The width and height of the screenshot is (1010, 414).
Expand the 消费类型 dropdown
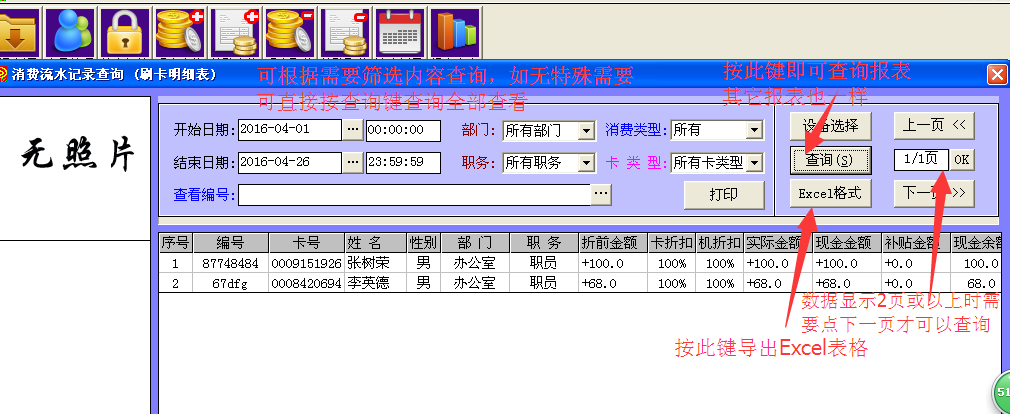pos(754,131)
